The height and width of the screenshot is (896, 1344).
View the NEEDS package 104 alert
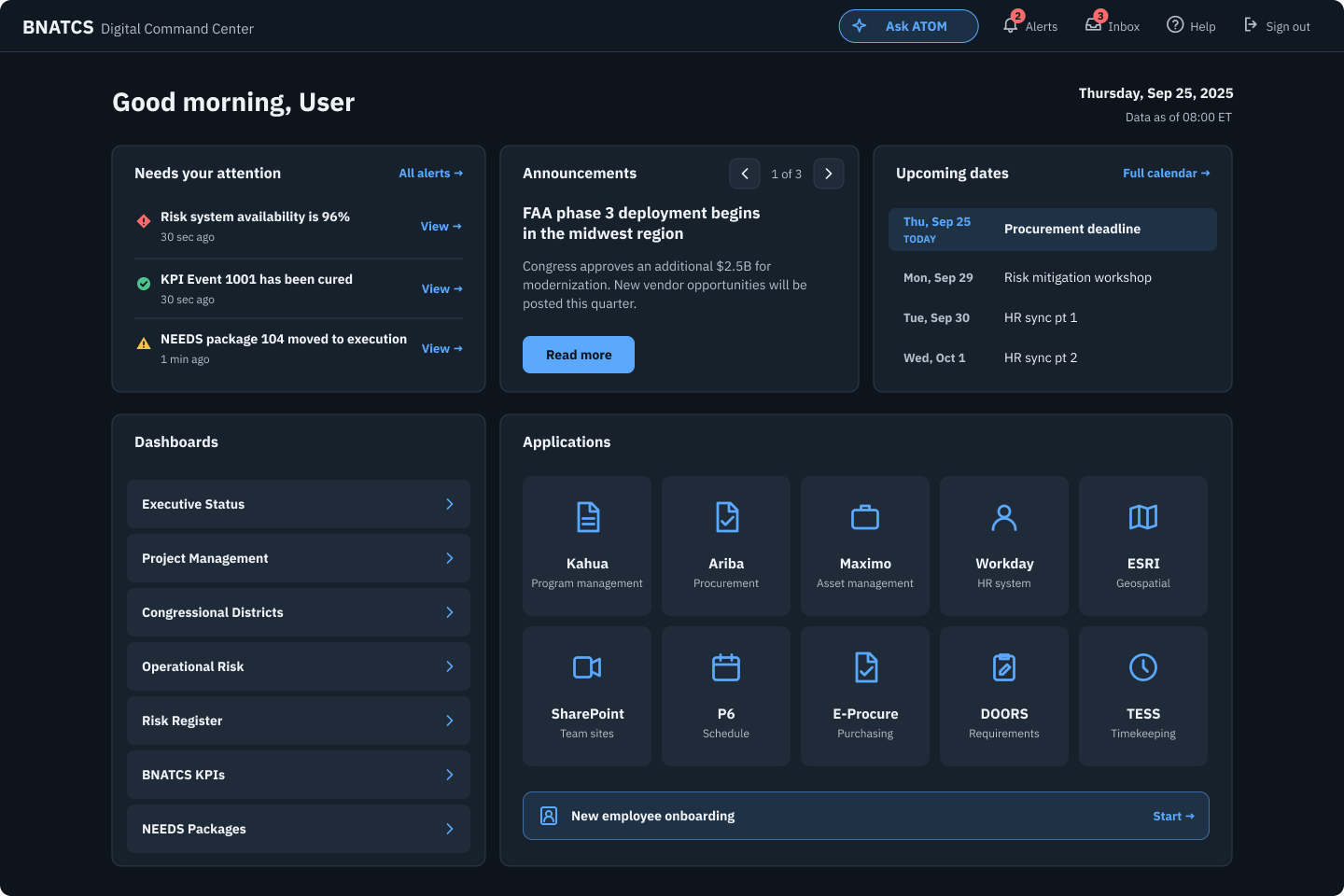(x=441, y=348)
